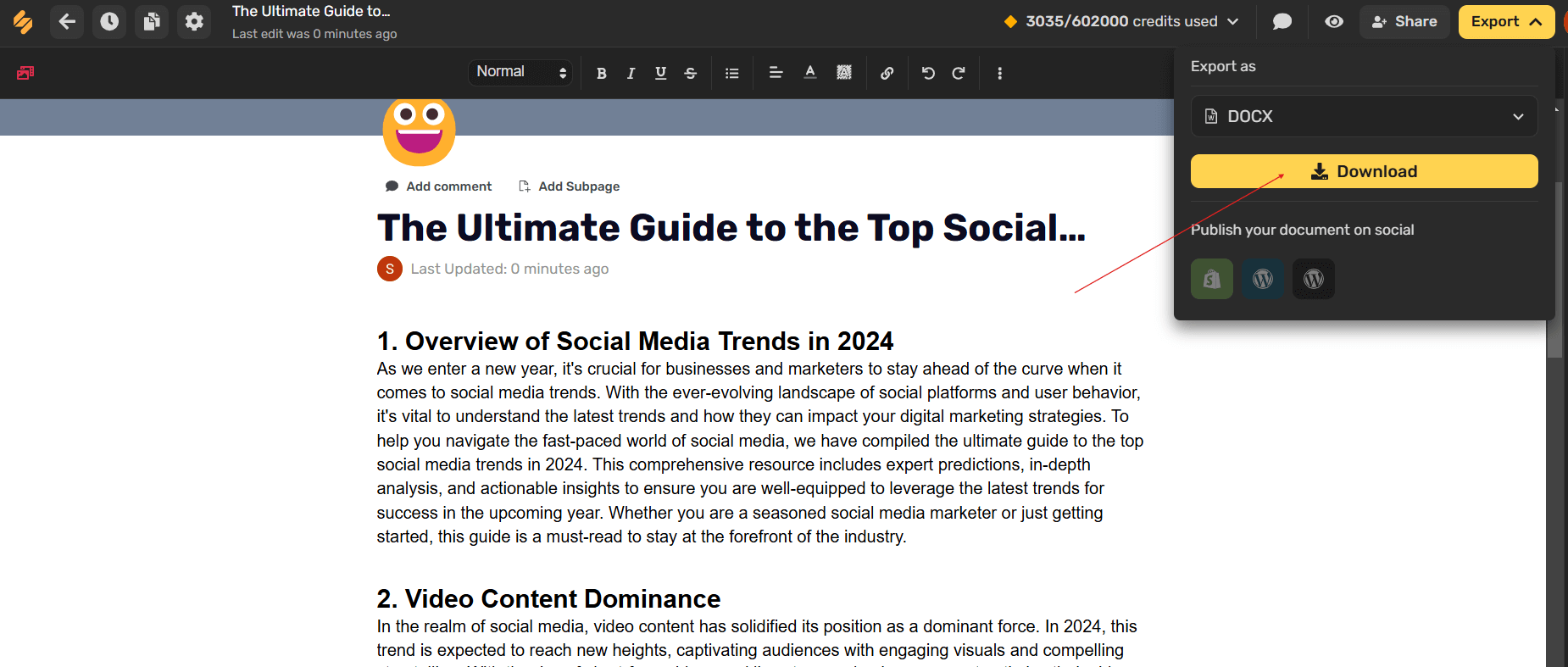The image size is (1568, 667).
Task: Publish to Shopify icon
Action: [x=1212, y=279]
